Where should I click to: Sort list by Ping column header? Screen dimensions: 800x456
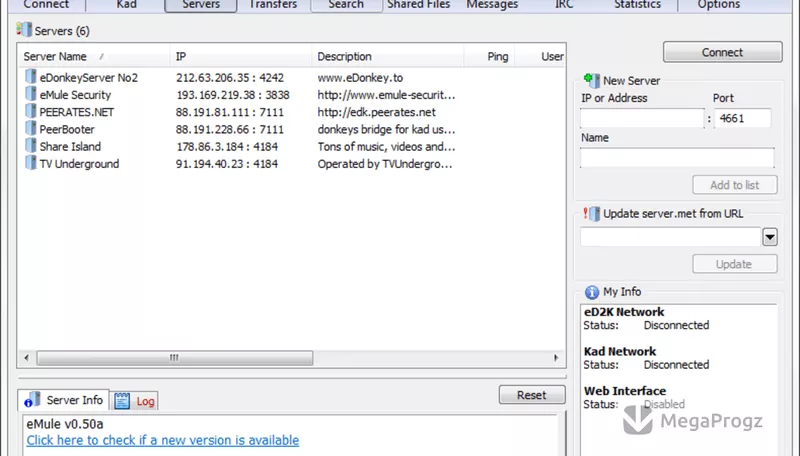(x=489, y=57)
